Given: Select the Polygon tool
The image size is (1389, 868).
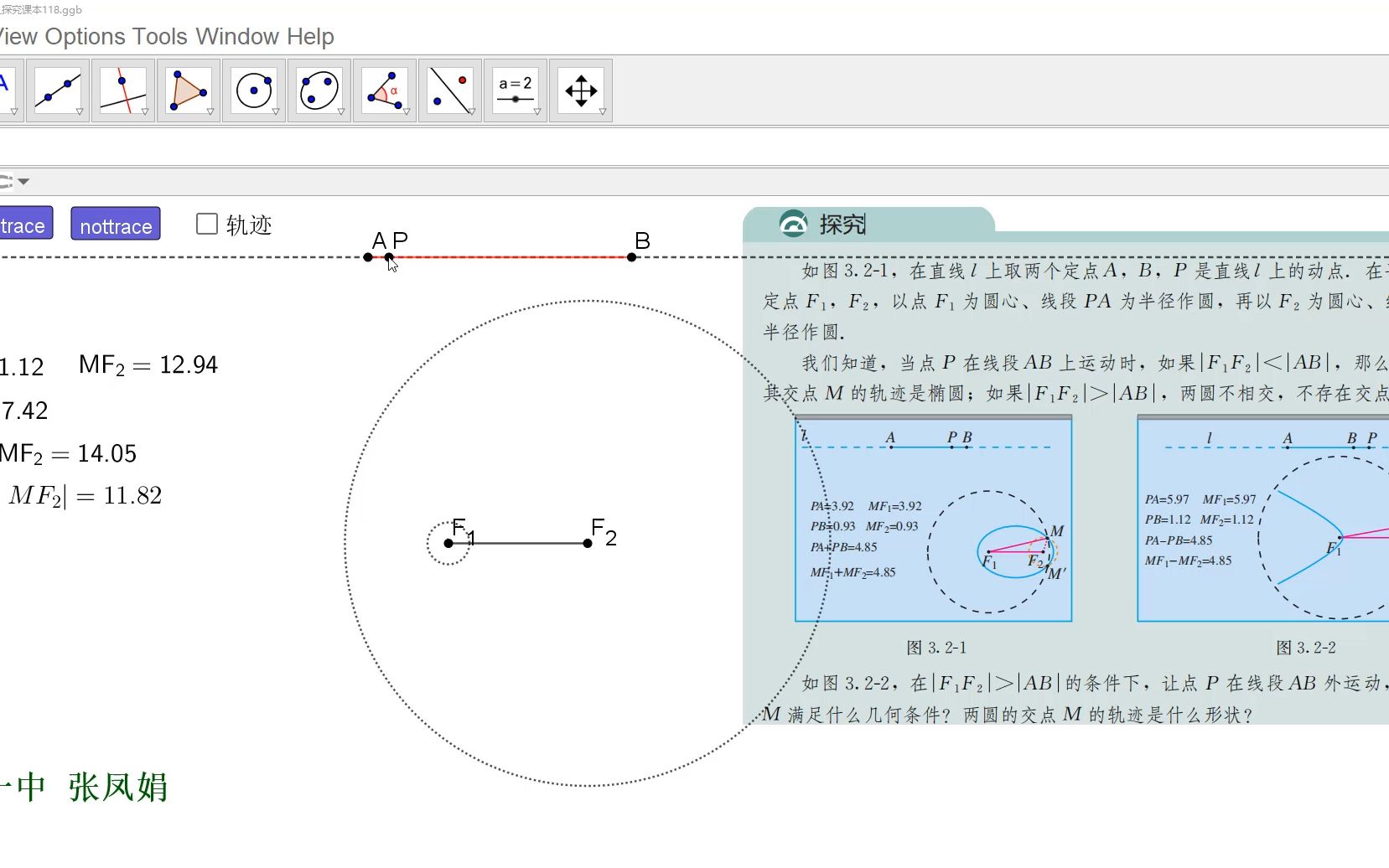Looking at the screenshot, I should (x=189, y=90).
